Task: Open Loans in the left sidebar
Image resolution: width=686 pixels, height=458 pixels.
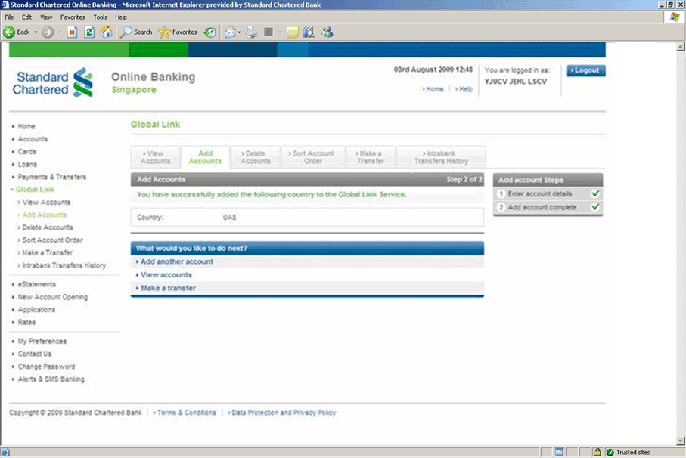Action: coord(27,164)
